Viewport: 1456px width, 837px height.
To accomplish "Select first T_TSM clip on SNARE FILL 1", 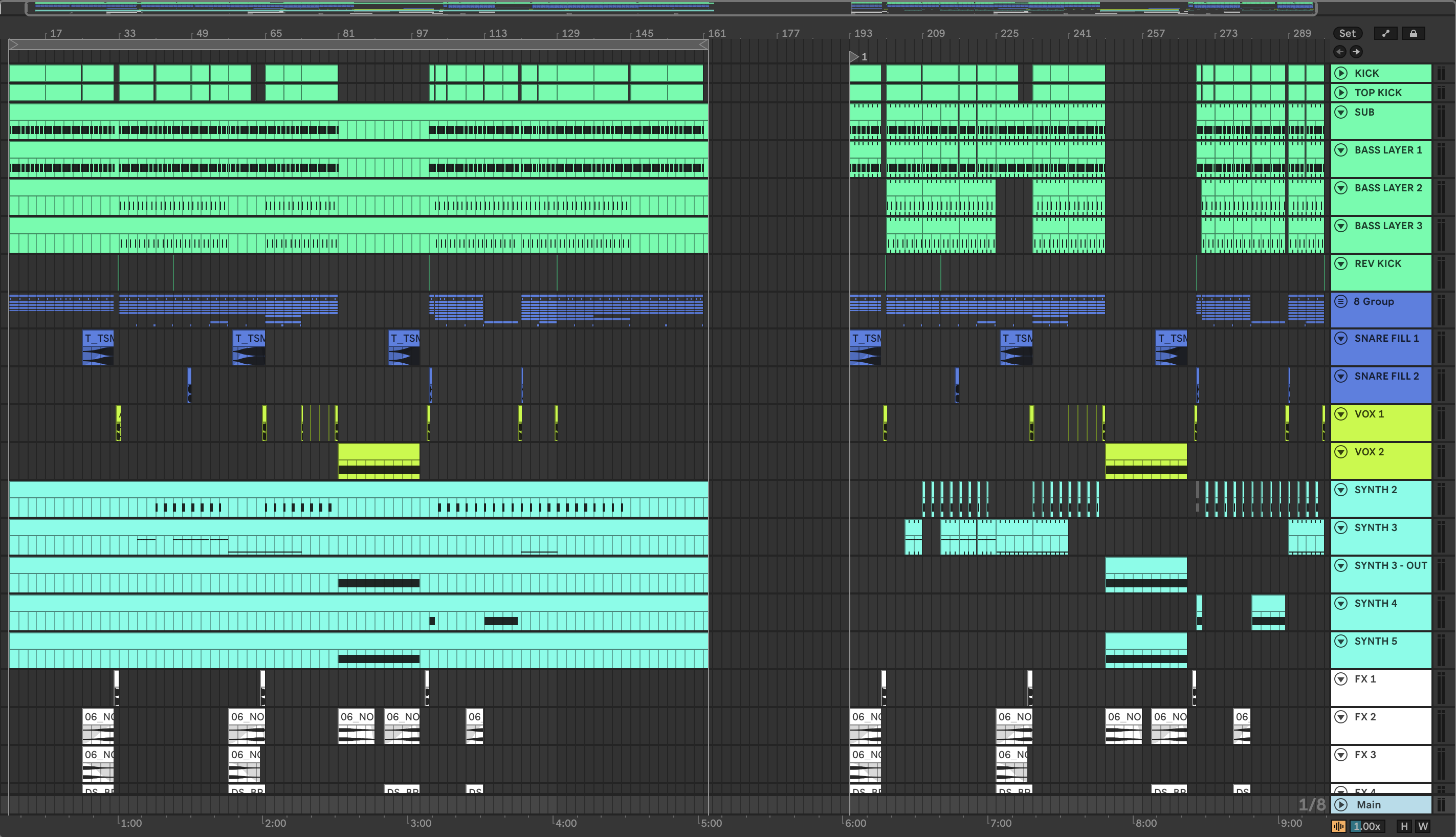I will coord(98,348).
